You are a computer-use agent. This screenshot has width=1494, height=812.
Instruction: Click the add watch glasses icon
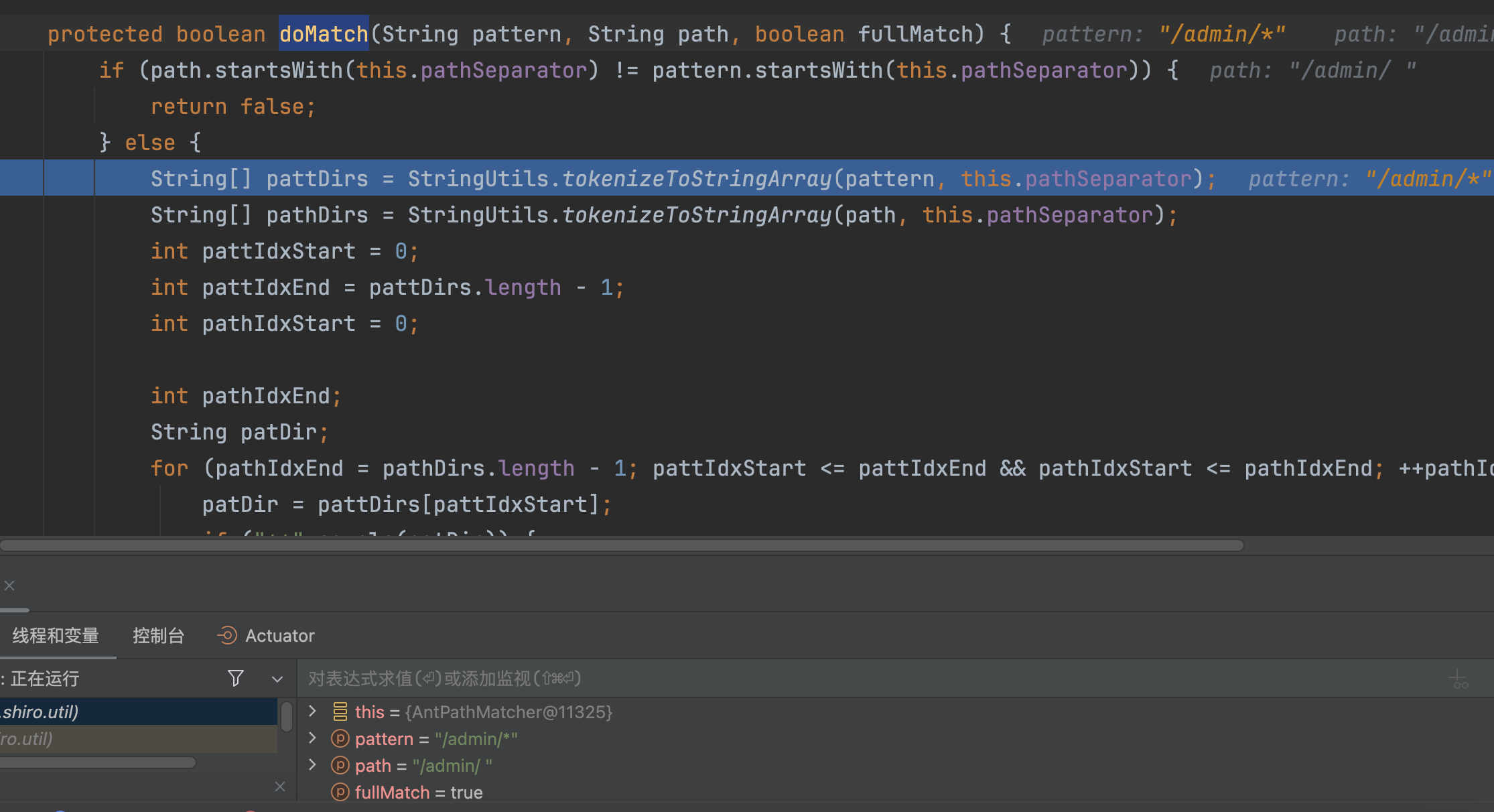1458,679
